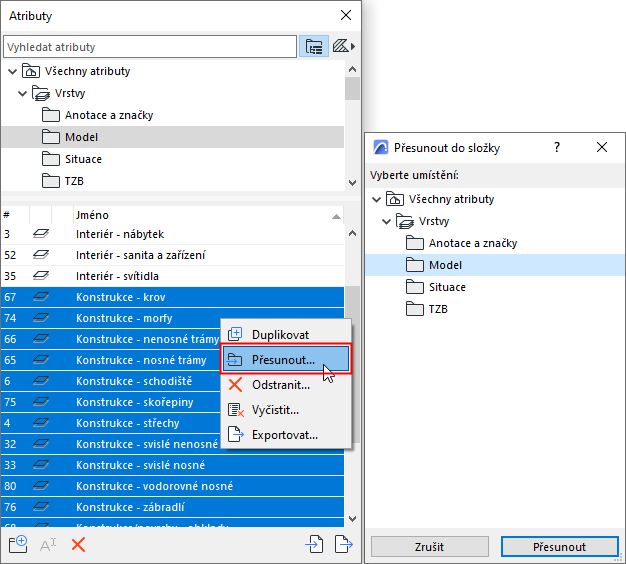The width and height of the screenshot is (626, 564).
Task: Select Model folder in move dialog
Action: [495, 265]
